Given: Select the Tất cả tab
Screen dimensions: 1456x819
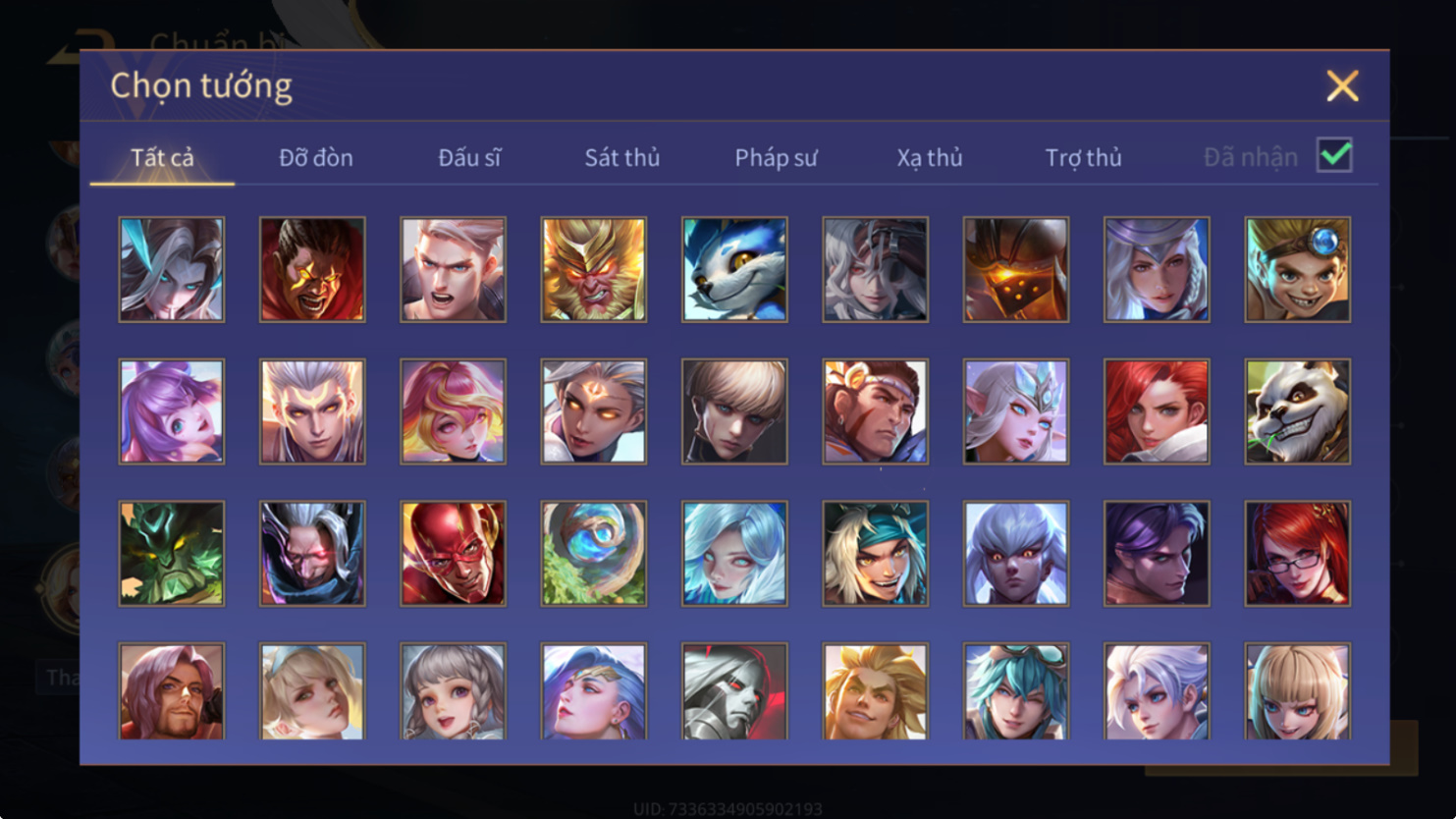Looking at the screenshot, I should click(162, 157).
